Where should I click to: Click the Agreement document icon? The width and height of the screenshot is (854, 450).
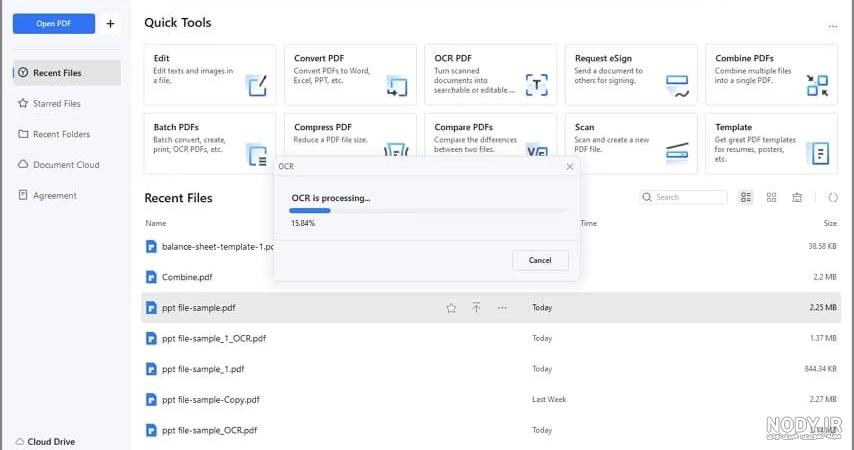(23, 194)
